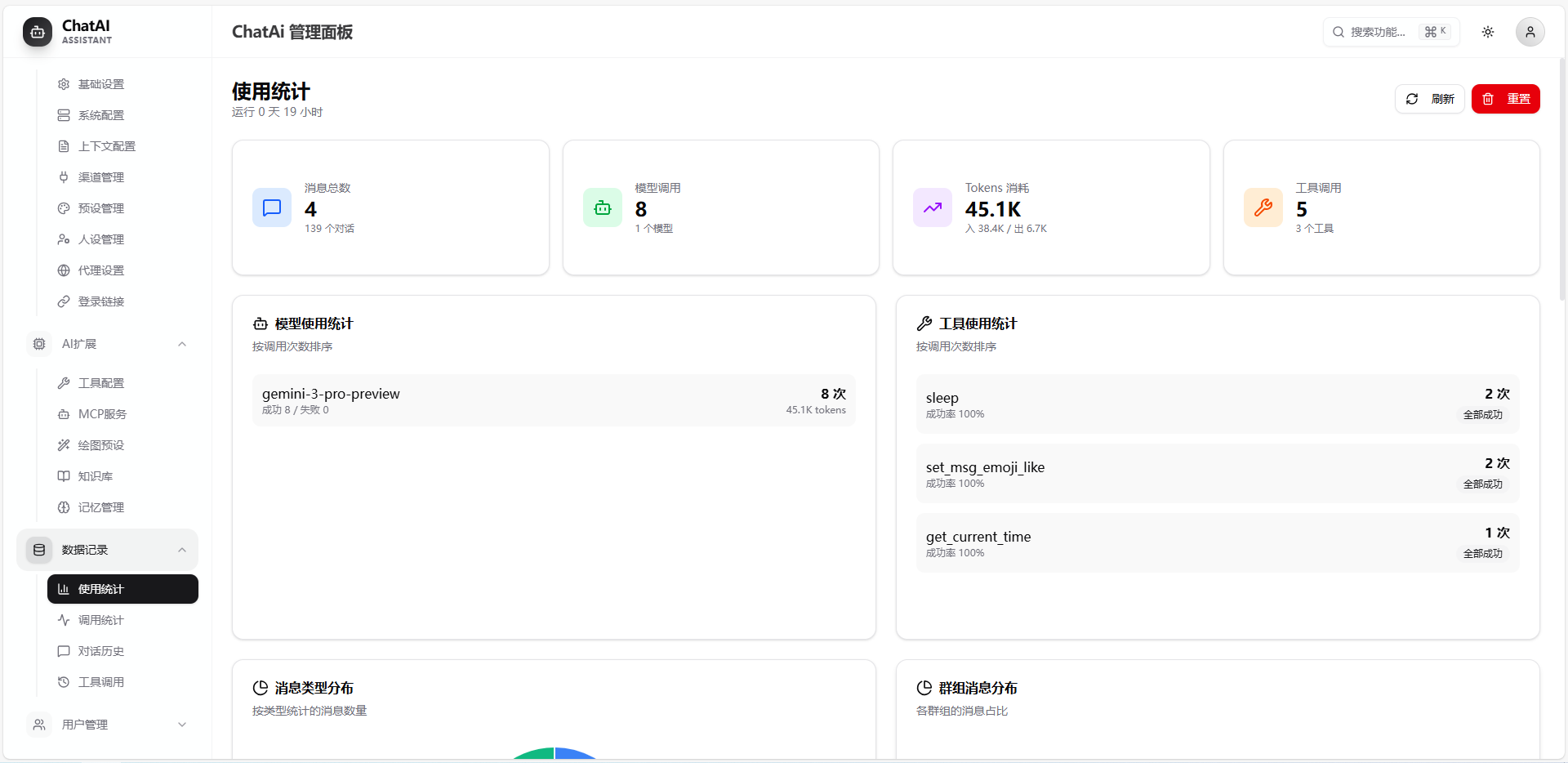Expand the 用户管理 sidebar section

pos(182,725)
